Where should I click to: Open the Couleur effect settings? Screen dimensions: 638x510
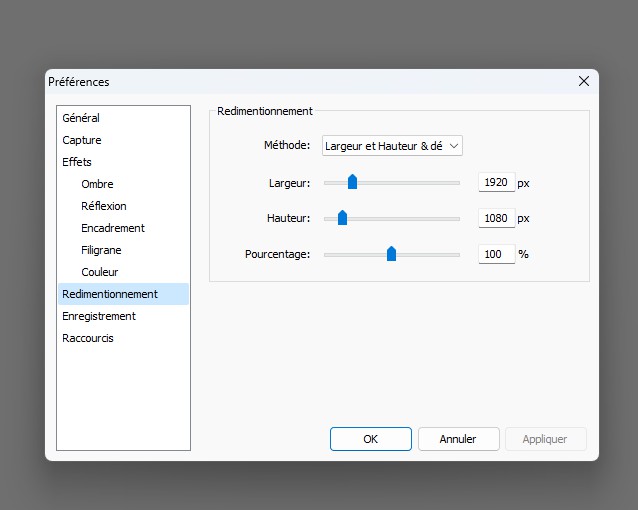tap(99, 272)
